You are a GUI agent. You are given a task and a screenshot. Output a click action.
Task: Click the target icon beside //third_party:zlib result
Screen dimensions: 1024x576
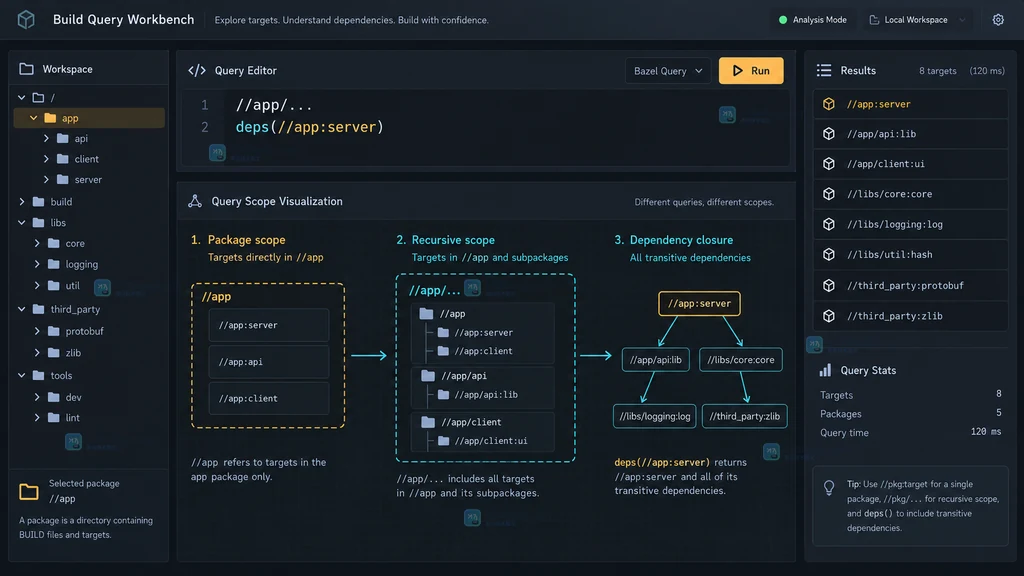(829, 316)
